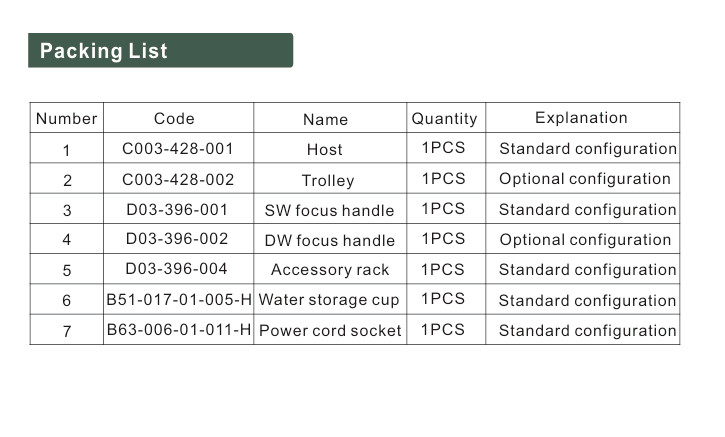Select the Quantity column header
The width and height of the screenshot is (725, 437).
(x=444, y=119)
